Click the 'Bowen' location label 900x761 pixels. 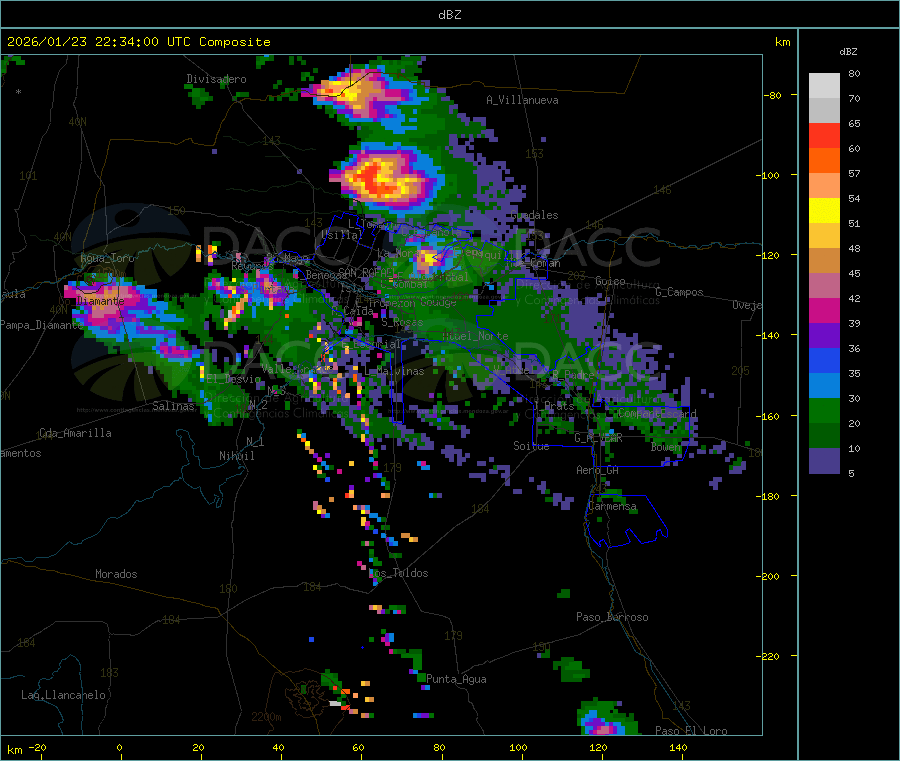click(x=666, y=447)
